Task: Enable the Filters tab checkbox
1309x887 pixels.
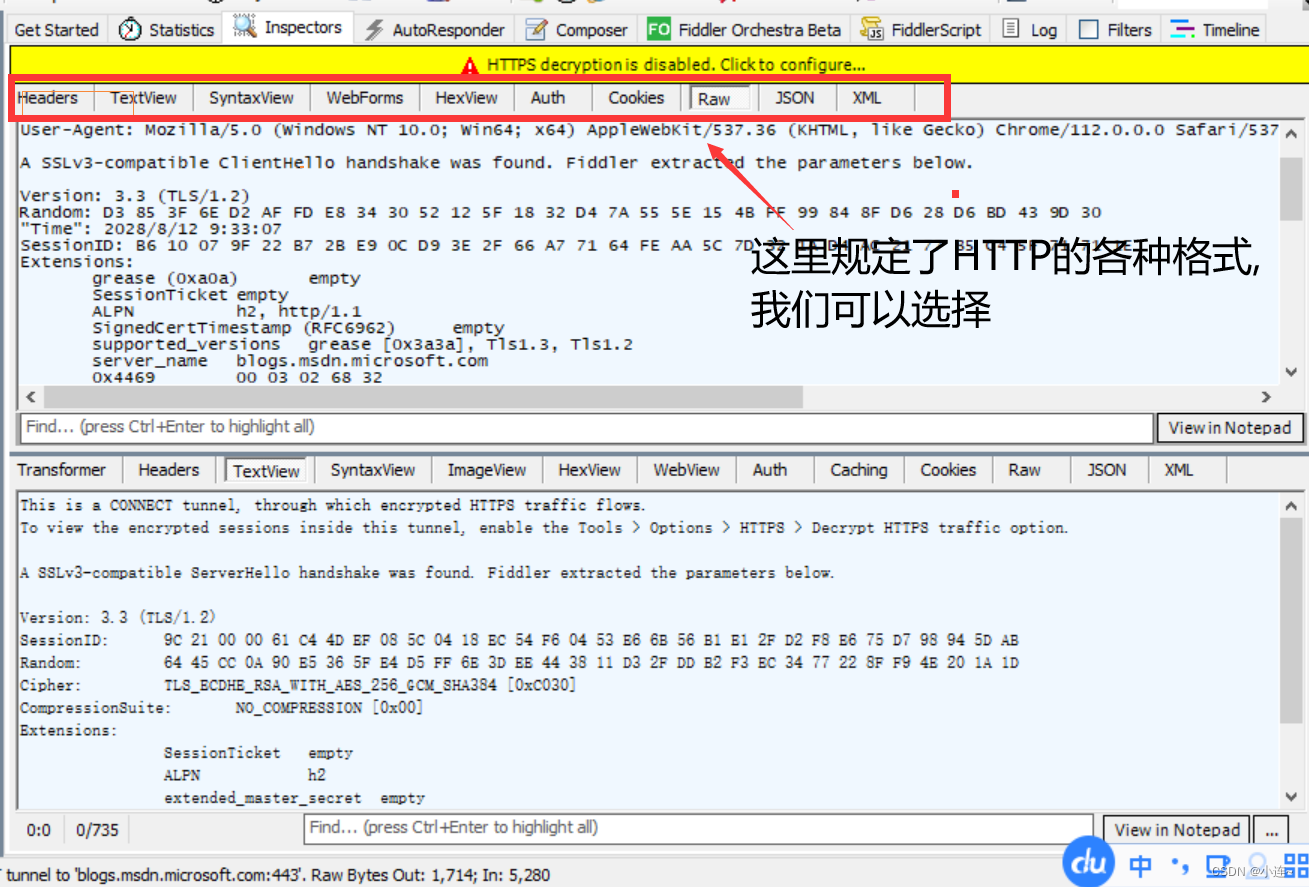Action: click(x=1089, y=30)
